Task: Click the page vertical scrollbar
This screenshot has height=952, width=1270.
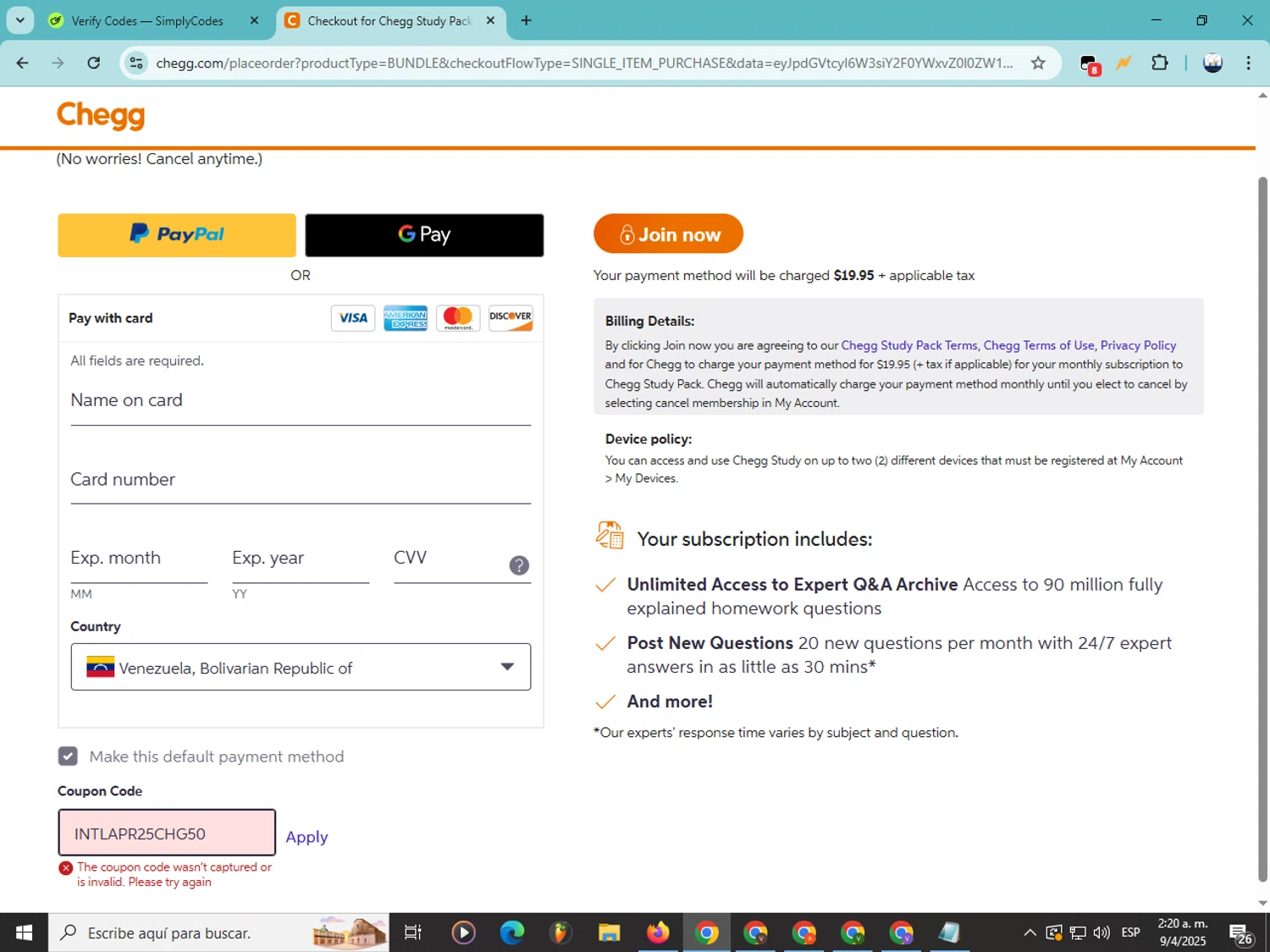Action: pyautogui.click(x=1262, y=528)
